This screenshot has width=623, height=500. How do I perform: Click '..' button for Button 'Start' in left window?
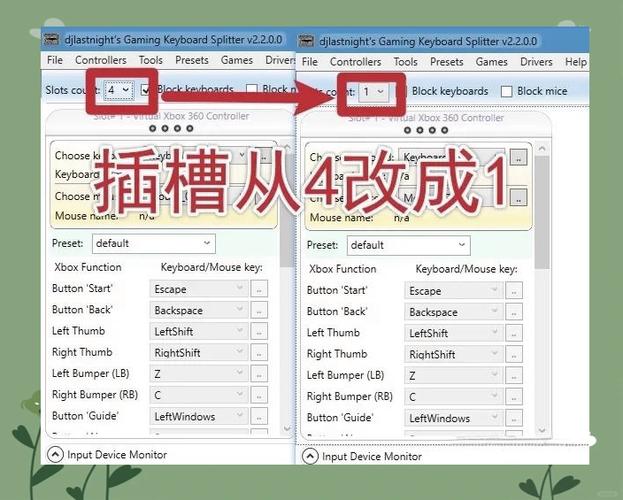pos(259,289)
